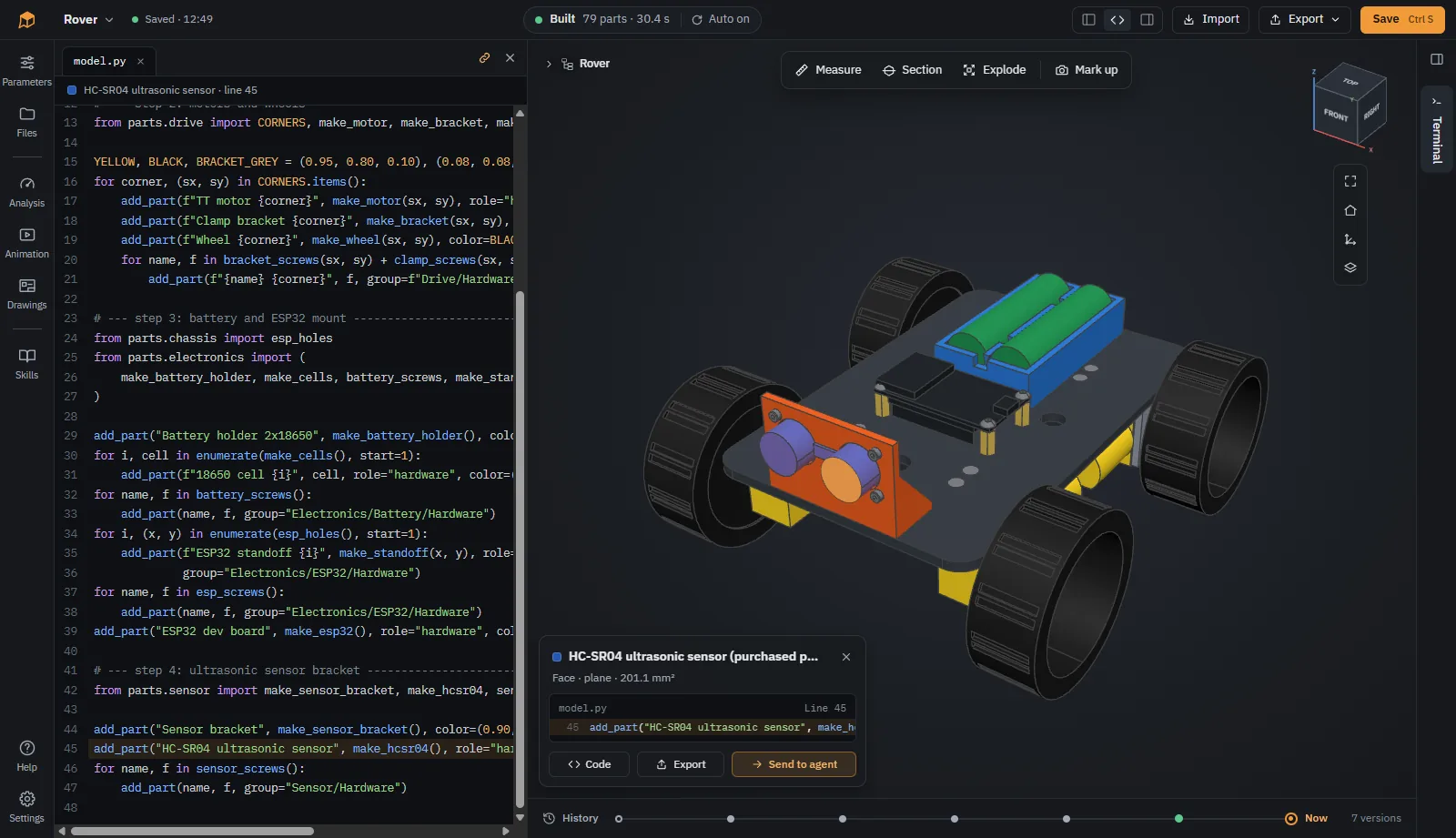1456x838 pixels.
Task: Click Export in the part popup
Action: click(x=681, y=764)
